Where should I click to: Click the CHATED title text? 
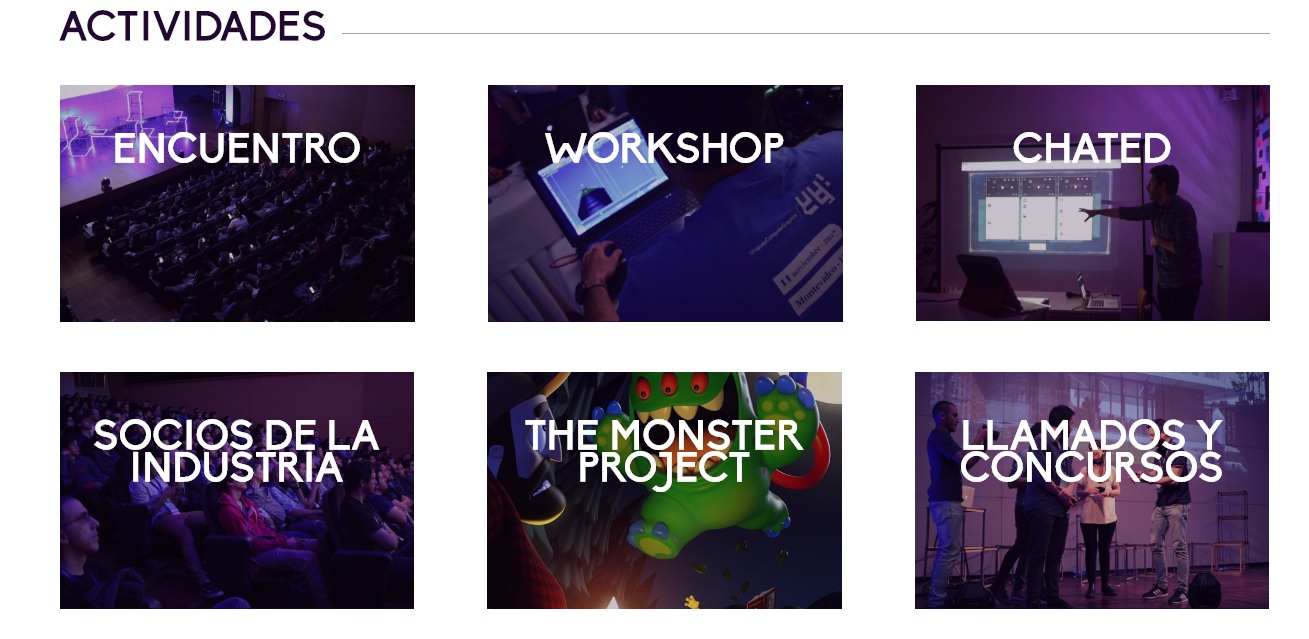pos(1092,148)
